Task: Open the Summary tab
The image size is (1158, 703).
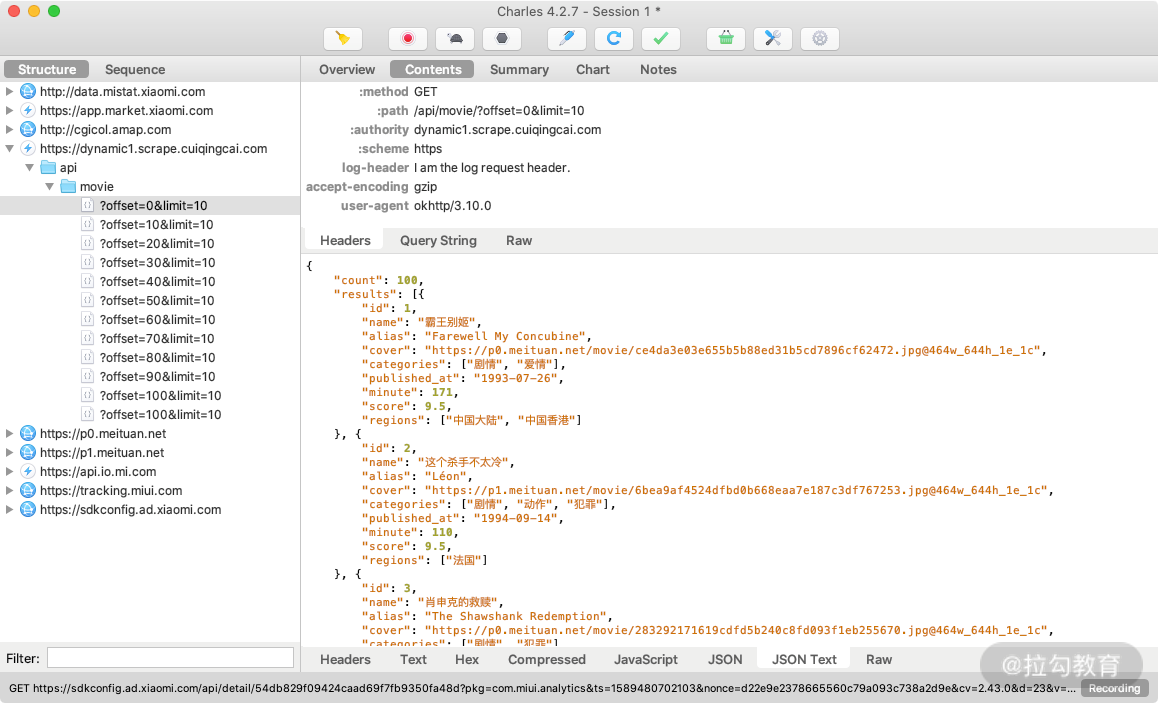Action: (x=519, y=70)
